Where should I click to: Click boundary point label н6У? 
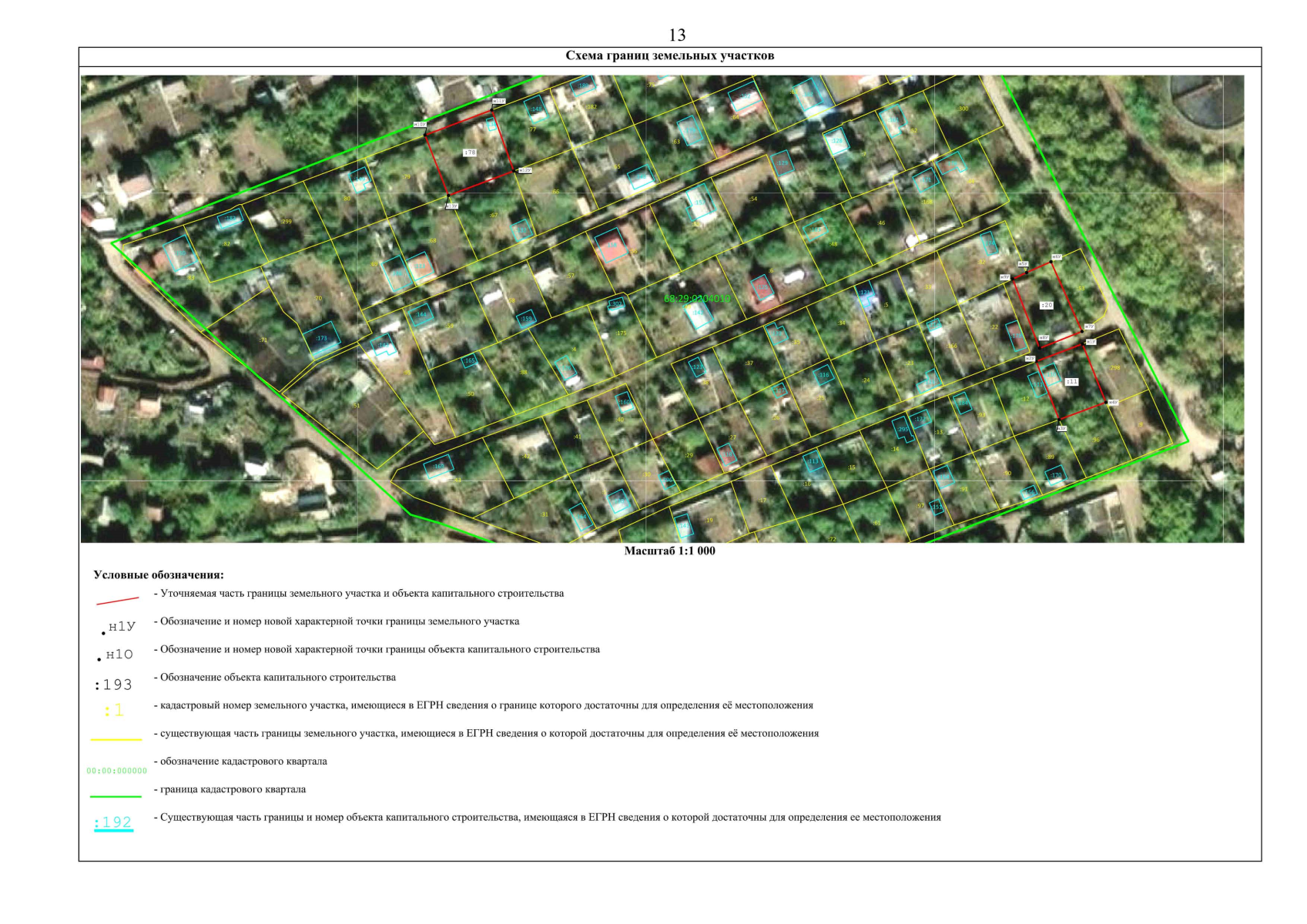coord(1057,257)
